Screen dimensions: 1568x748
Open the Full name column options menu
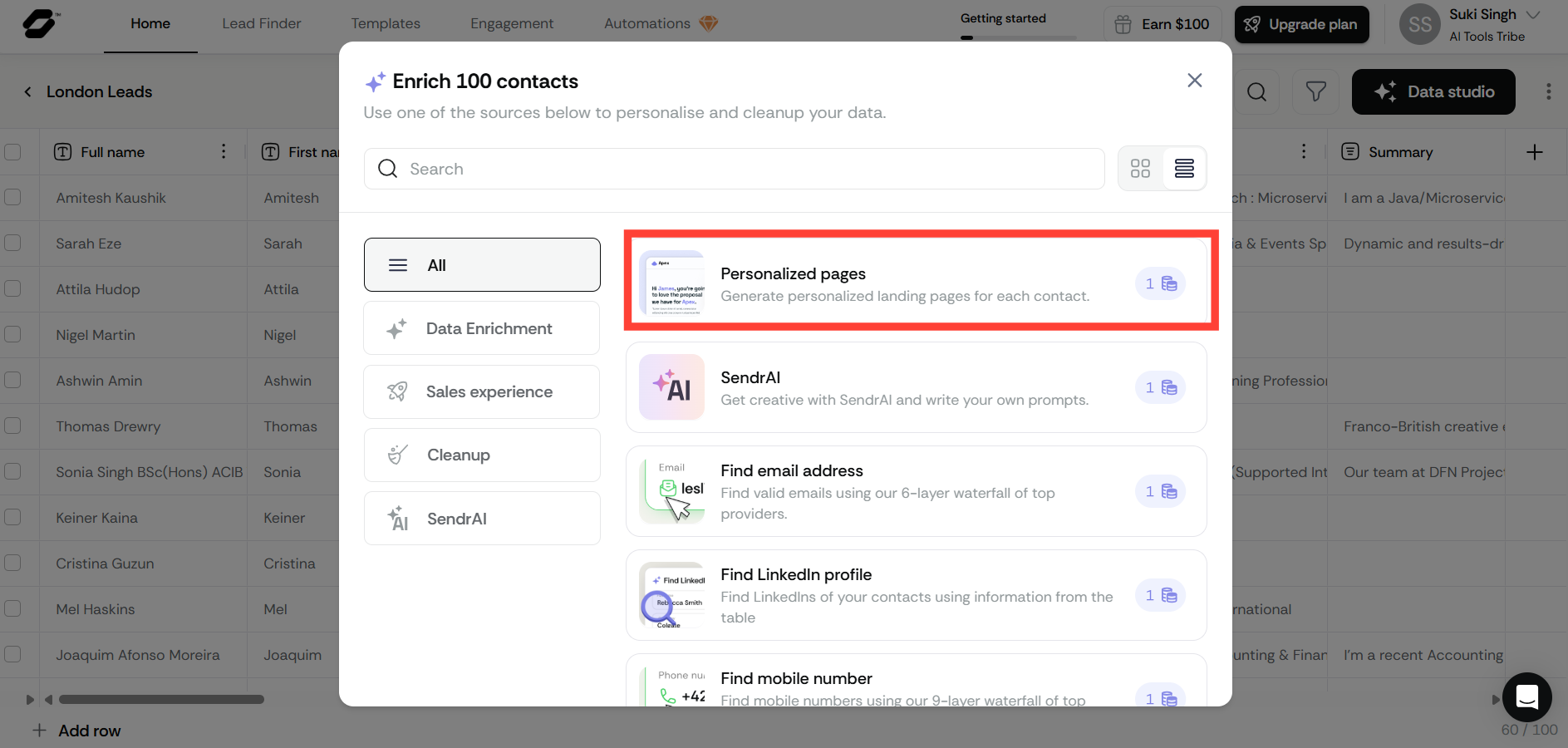point(223,152)
